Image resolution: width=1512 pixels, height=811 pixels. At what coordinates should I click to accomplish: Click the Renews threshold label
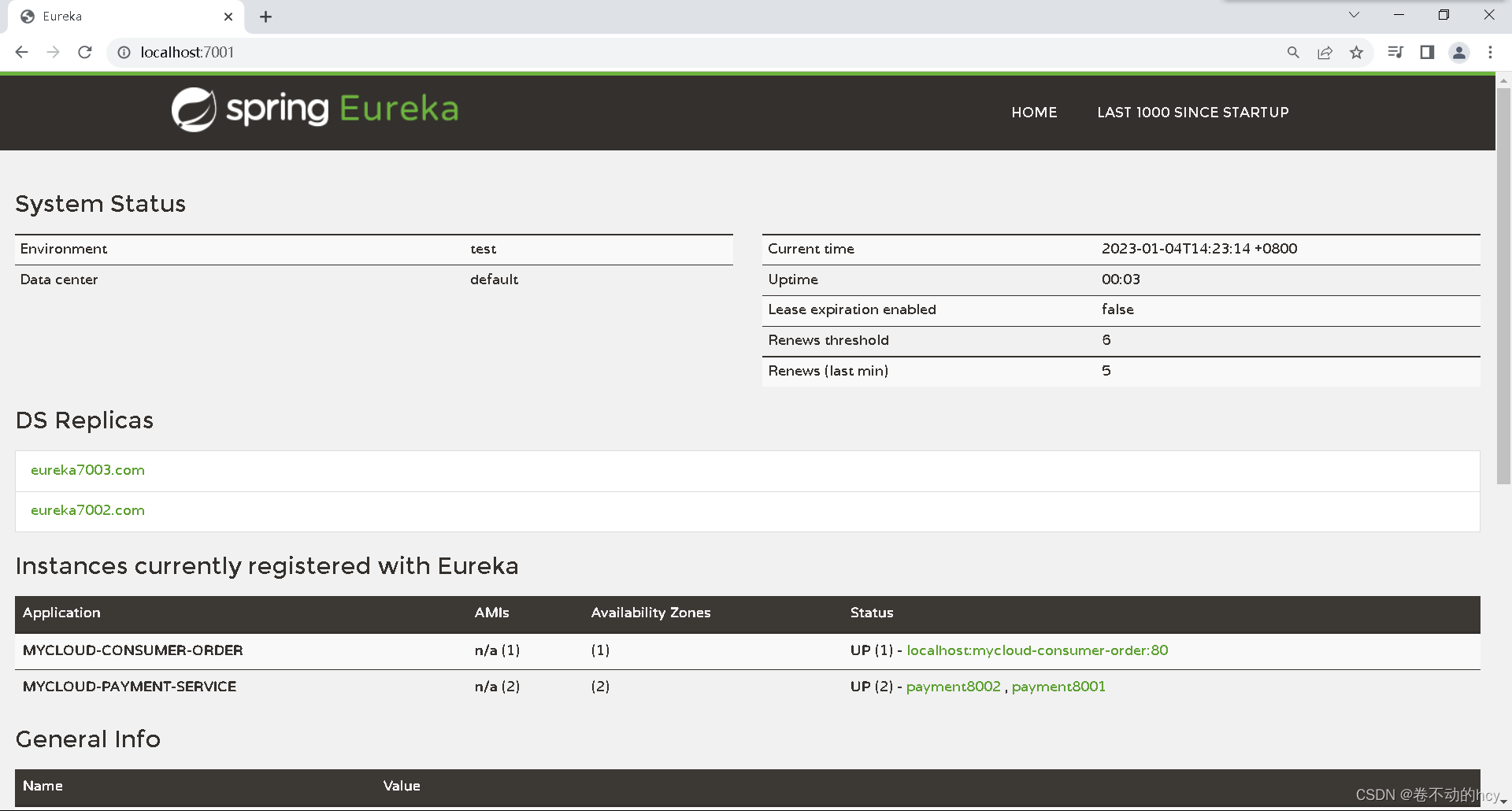pos(828,340)
